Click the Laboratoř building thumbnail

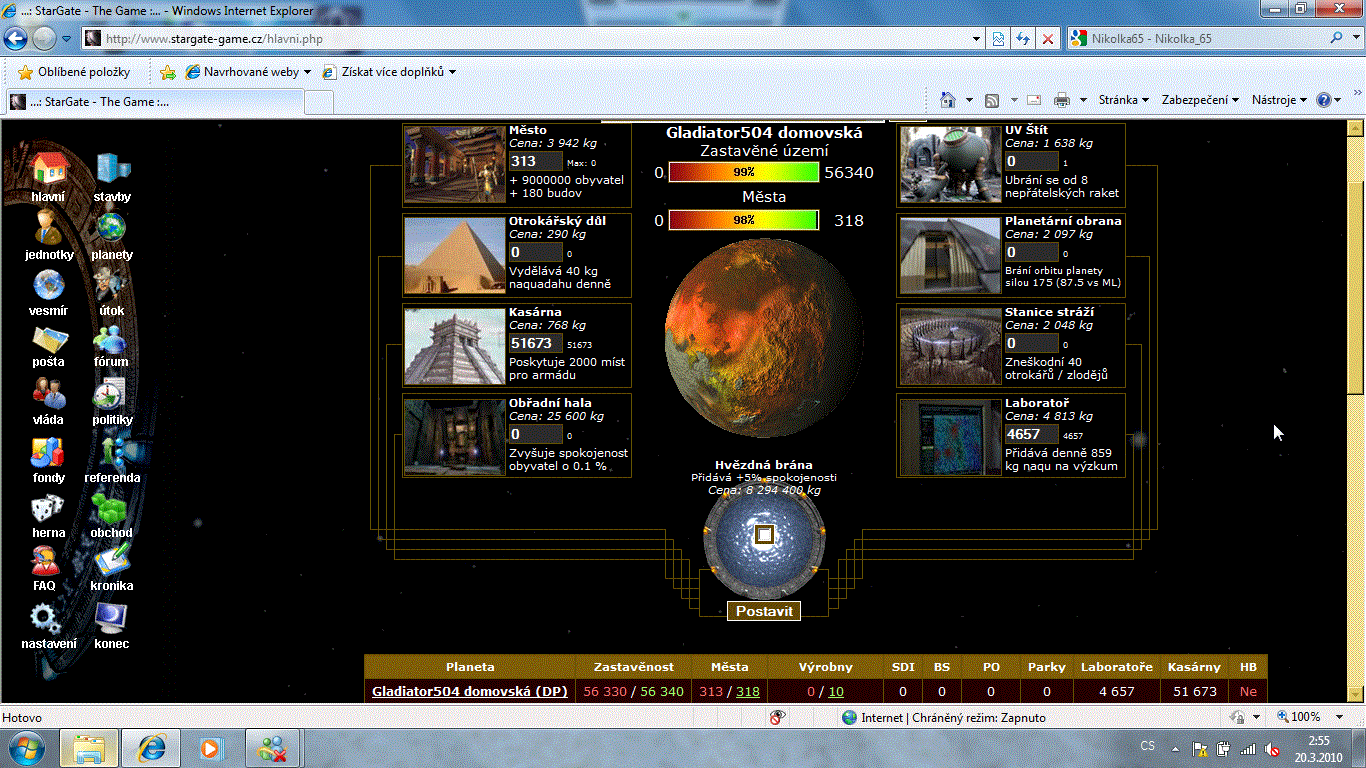click(x=950, y=437)
